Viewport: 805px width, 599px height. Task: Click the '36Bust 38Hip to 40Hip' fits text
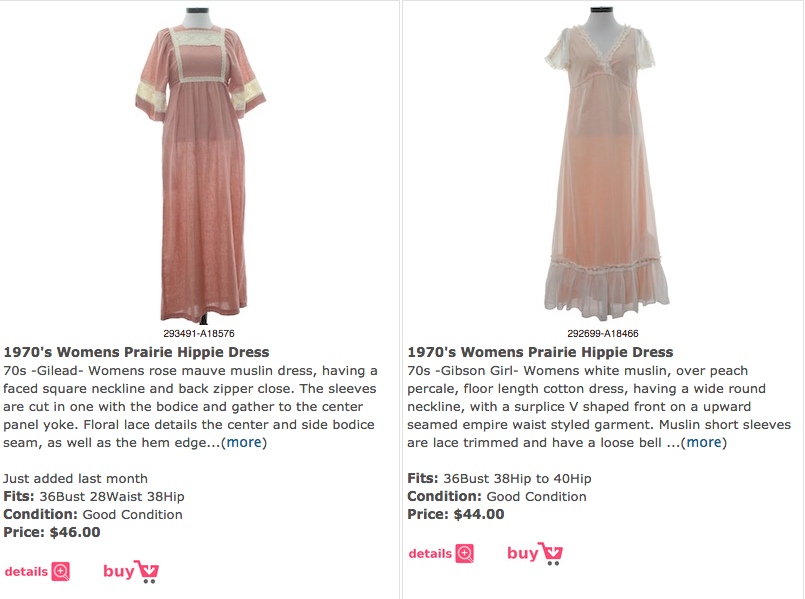[x=518, y=478]
